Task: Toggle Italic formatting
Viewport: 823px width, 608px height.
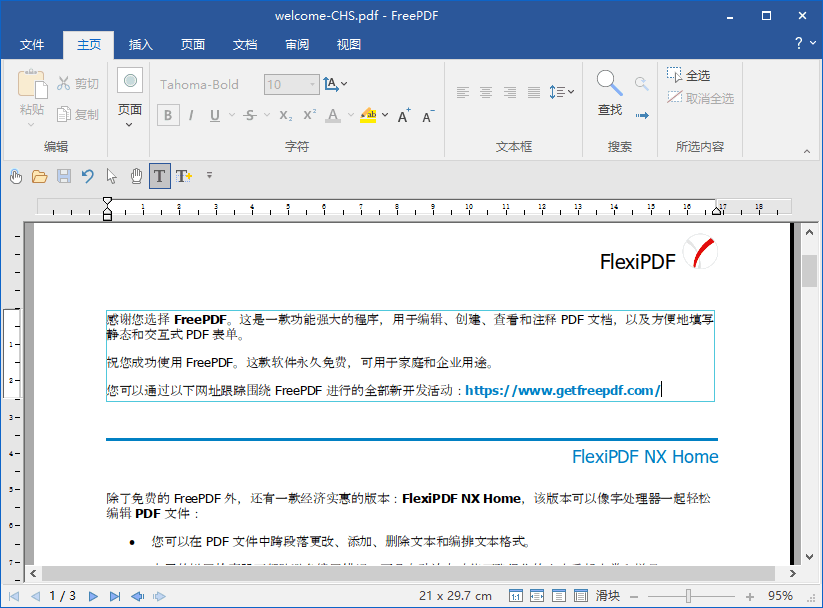Action: pos(191,115)
